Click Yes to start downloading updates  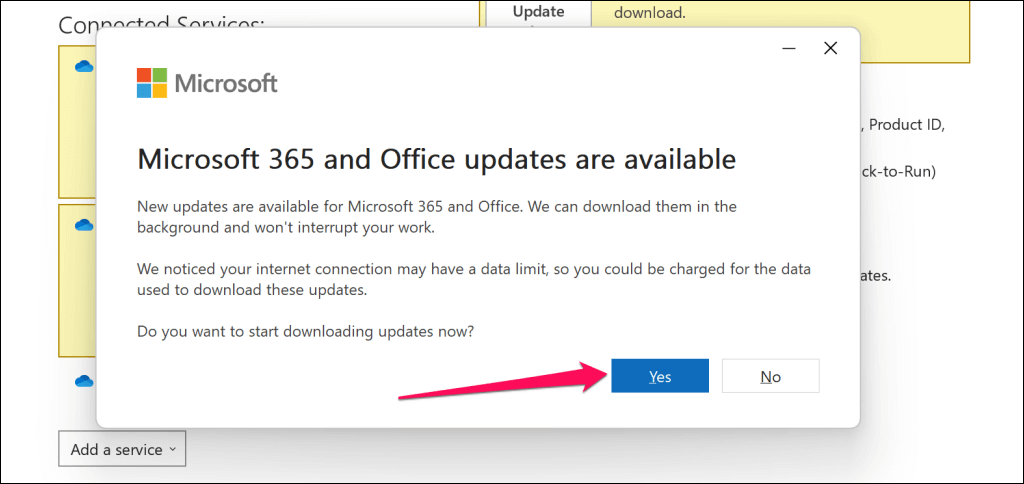pos(660,376)
